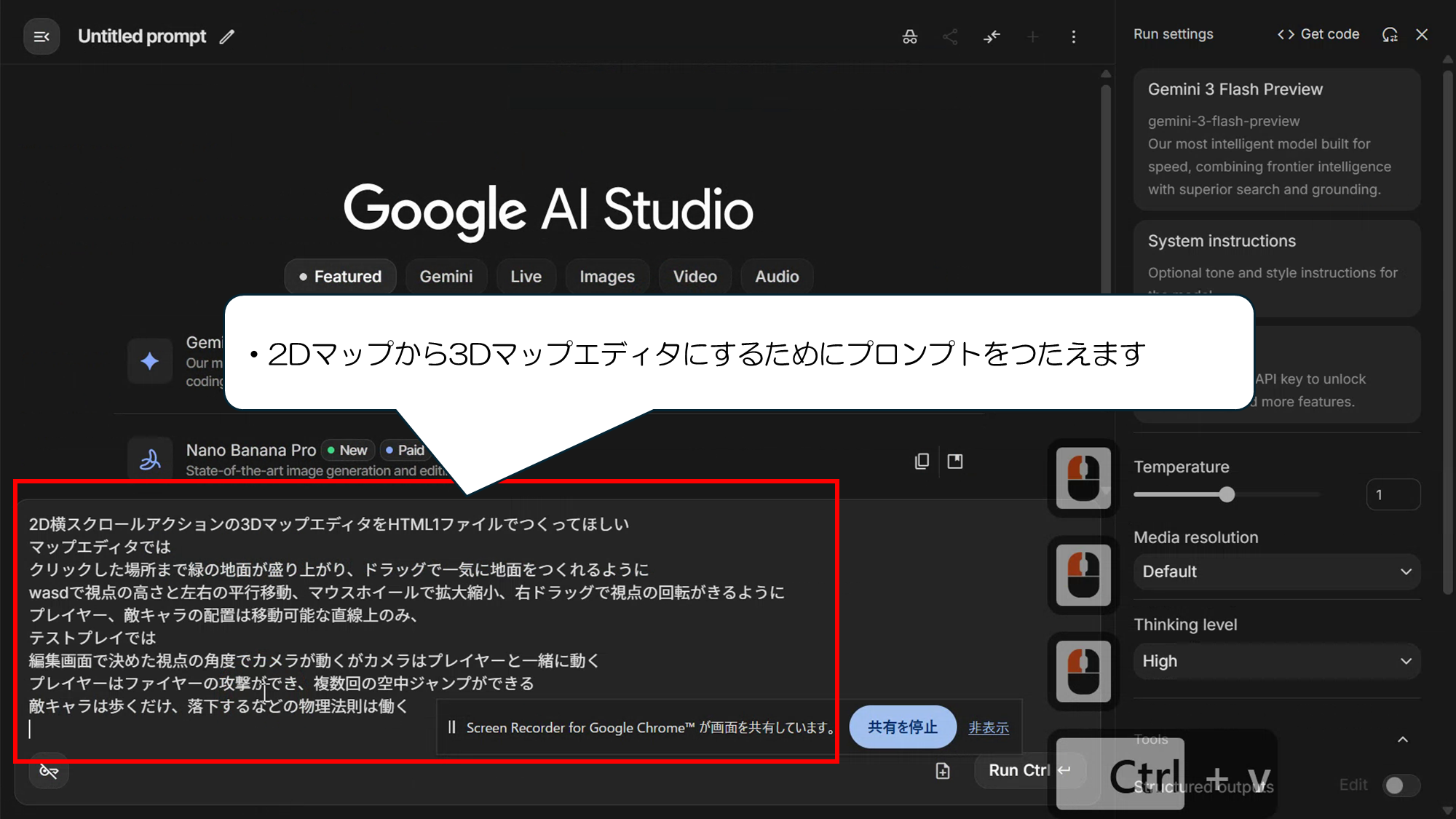Click the 共有を停止 stop sharing button
The height and width of the screenshot is (819, 1456).
(902, 727)
